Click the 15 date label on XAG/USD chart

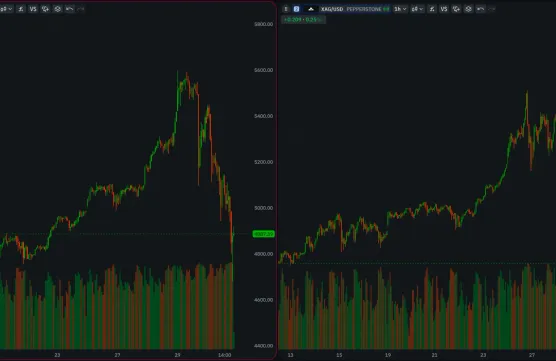tap(339, 355)
